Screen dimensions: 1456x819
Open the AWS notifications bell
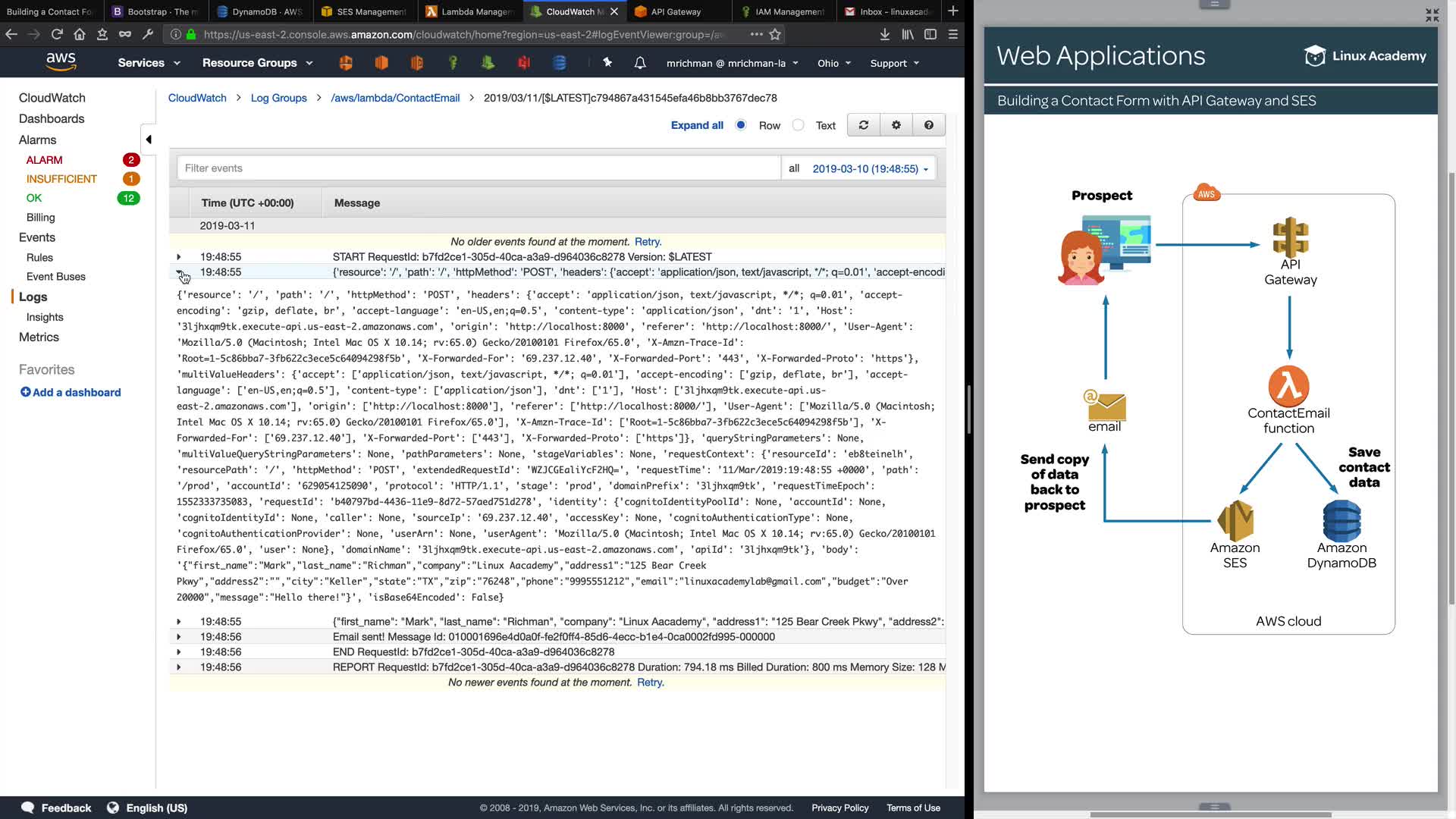click(x=640, y=63)
